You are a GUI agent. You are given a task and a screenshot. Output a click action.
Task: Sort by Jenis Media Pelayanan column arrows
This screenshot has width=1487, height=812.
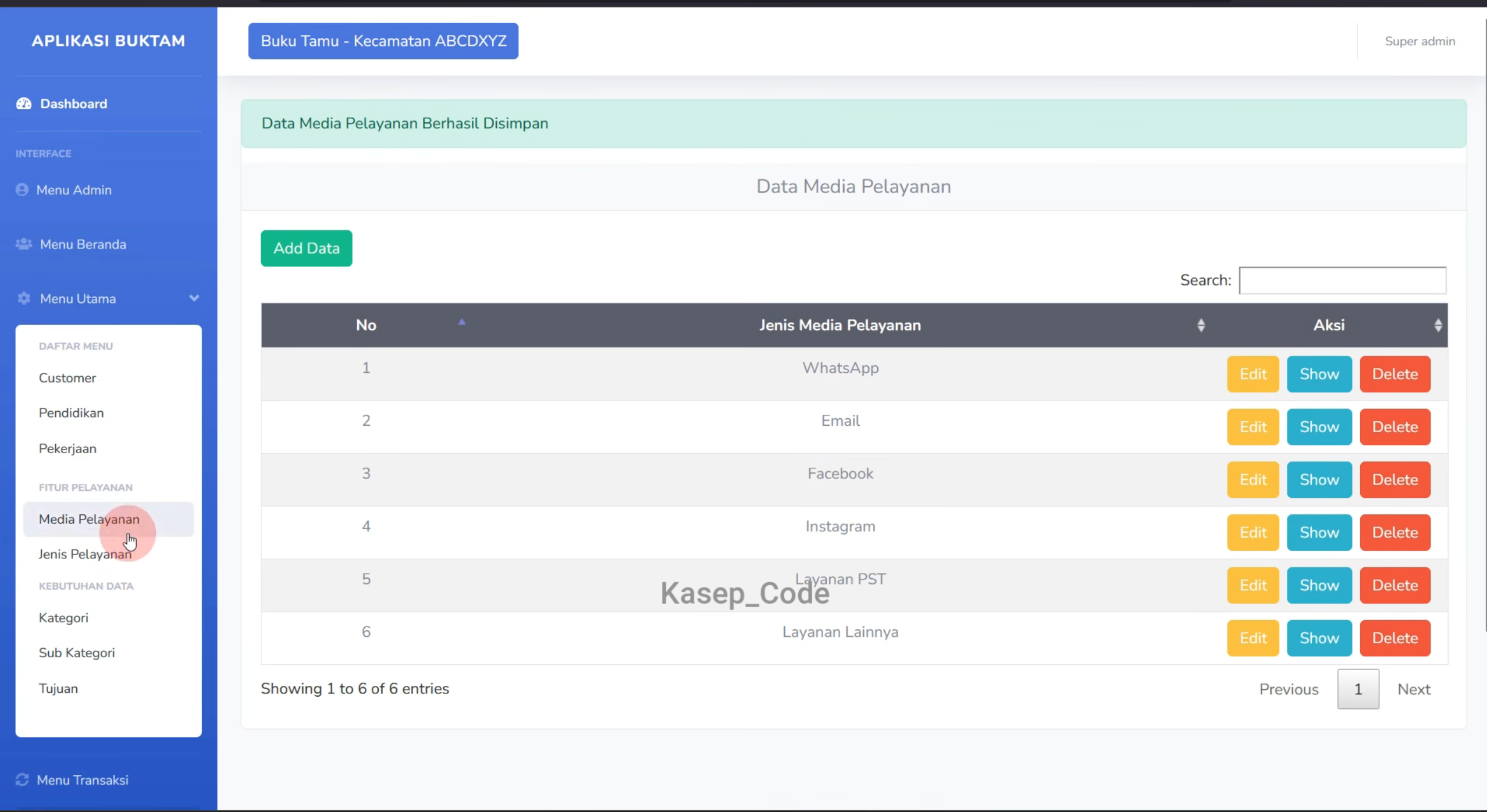1201,325
